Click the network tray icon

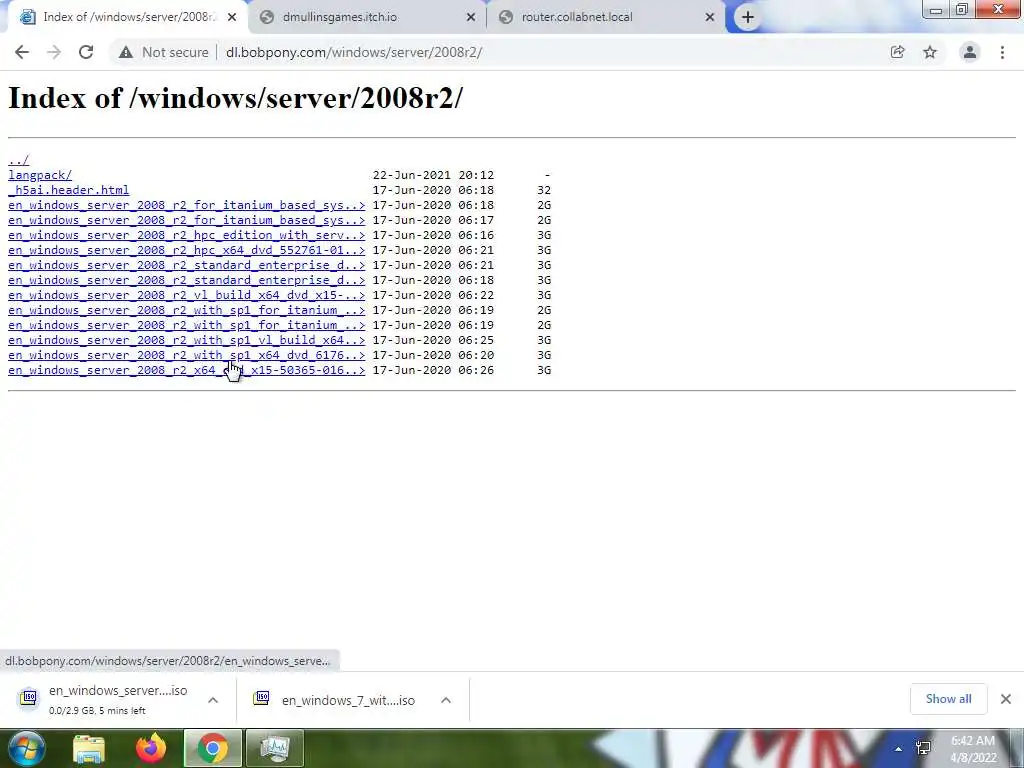[x=923, y=748]
